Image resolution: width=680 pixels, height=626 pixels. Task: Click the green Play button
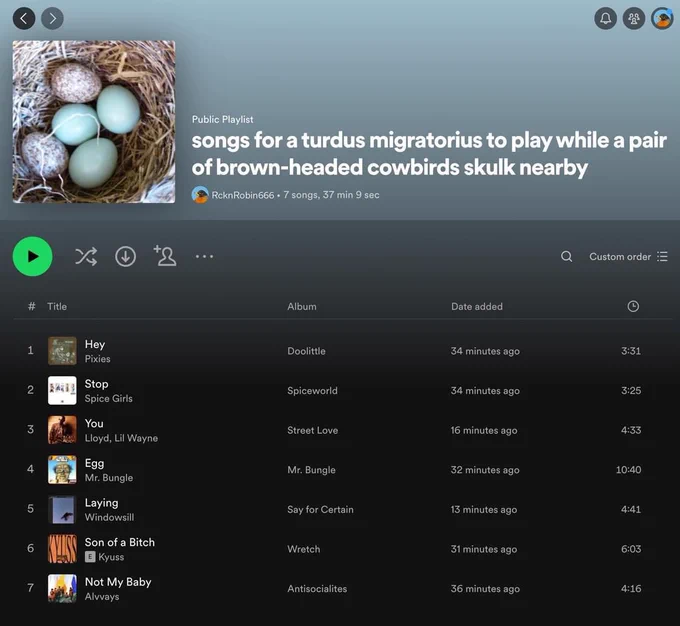pos(33,256)
